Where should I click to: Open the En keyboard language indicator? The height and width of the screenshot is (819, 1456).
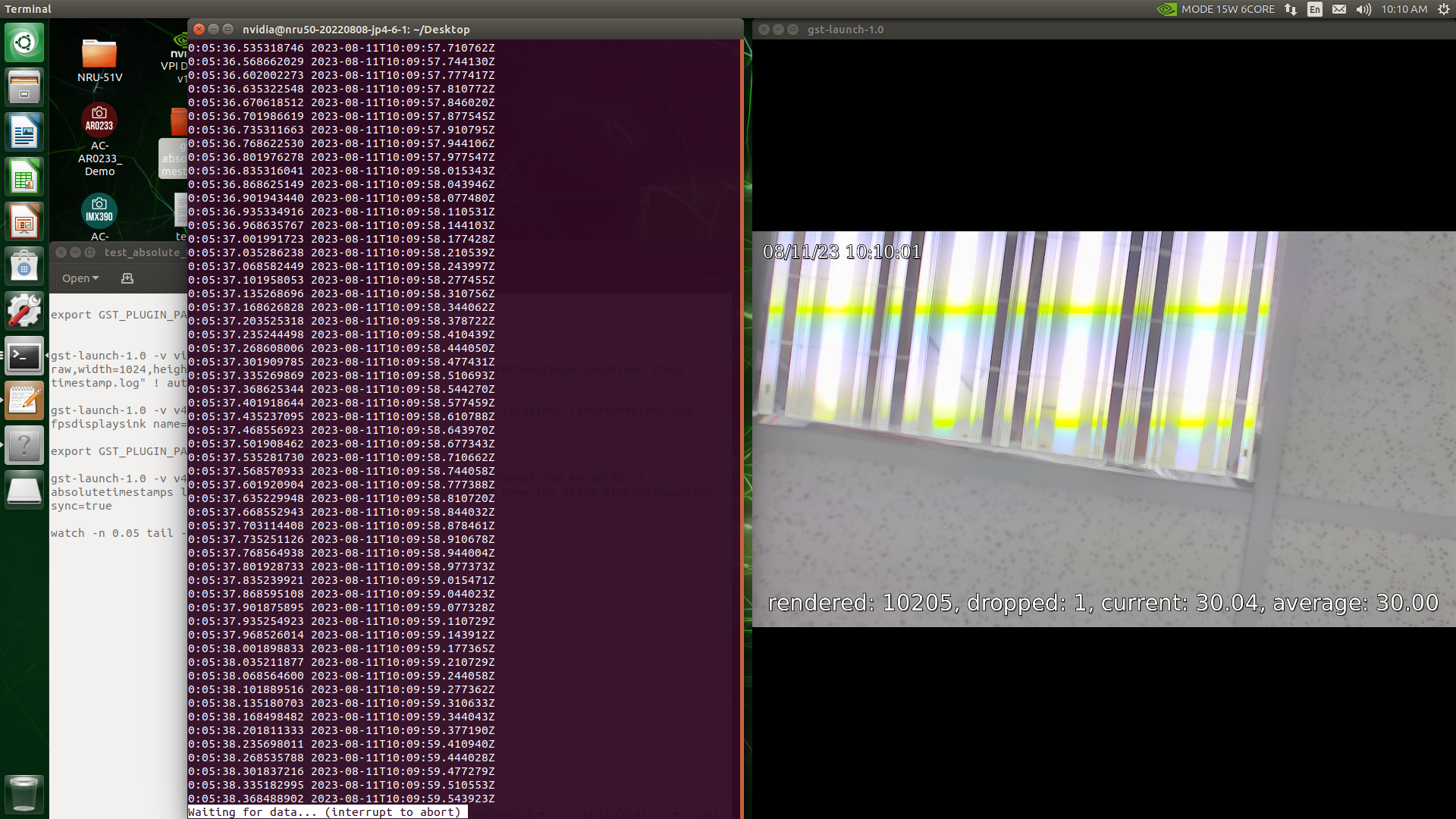[1315, 9]
